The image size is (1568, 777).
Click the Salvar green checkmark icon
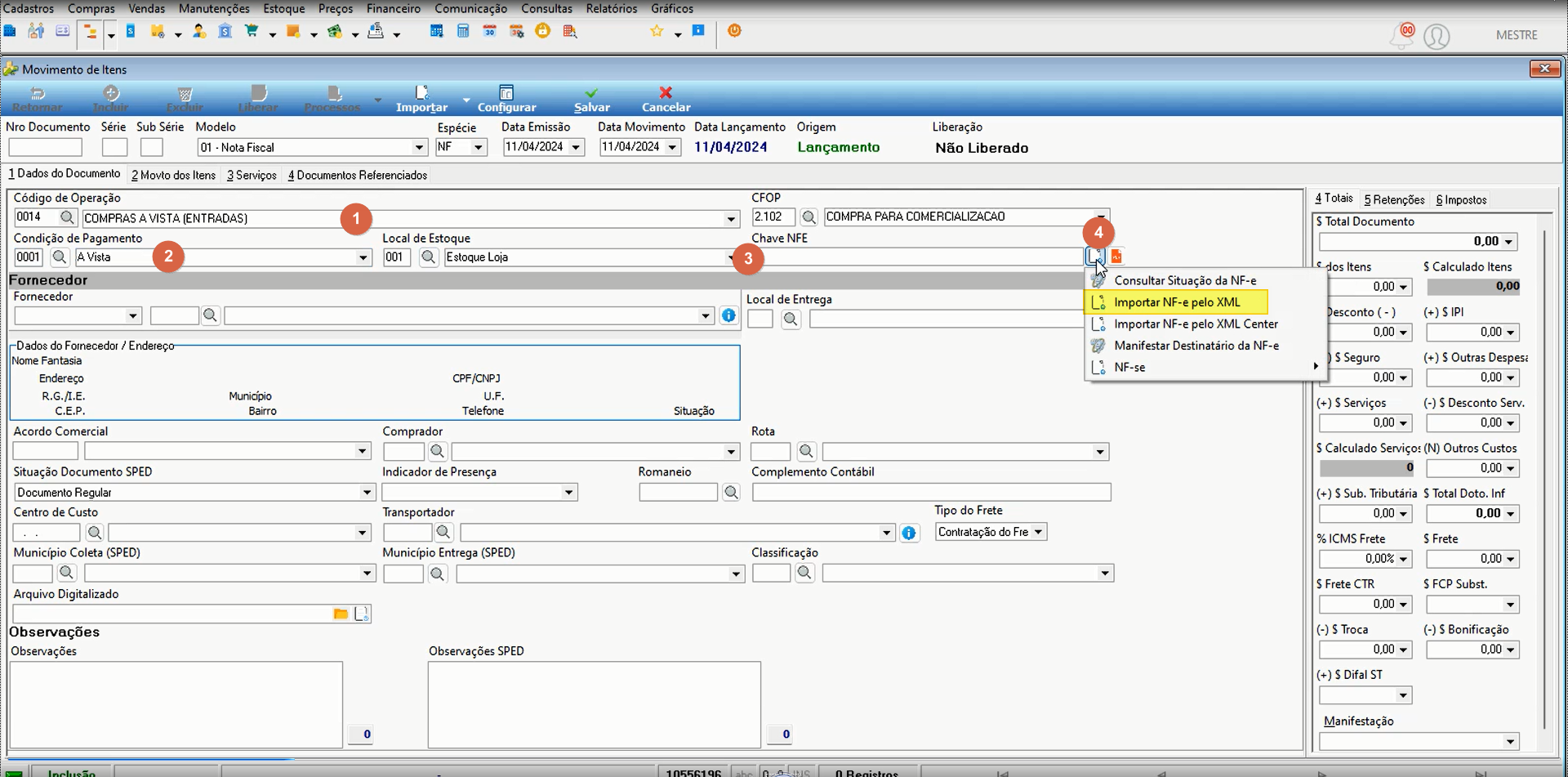[591, 93]
